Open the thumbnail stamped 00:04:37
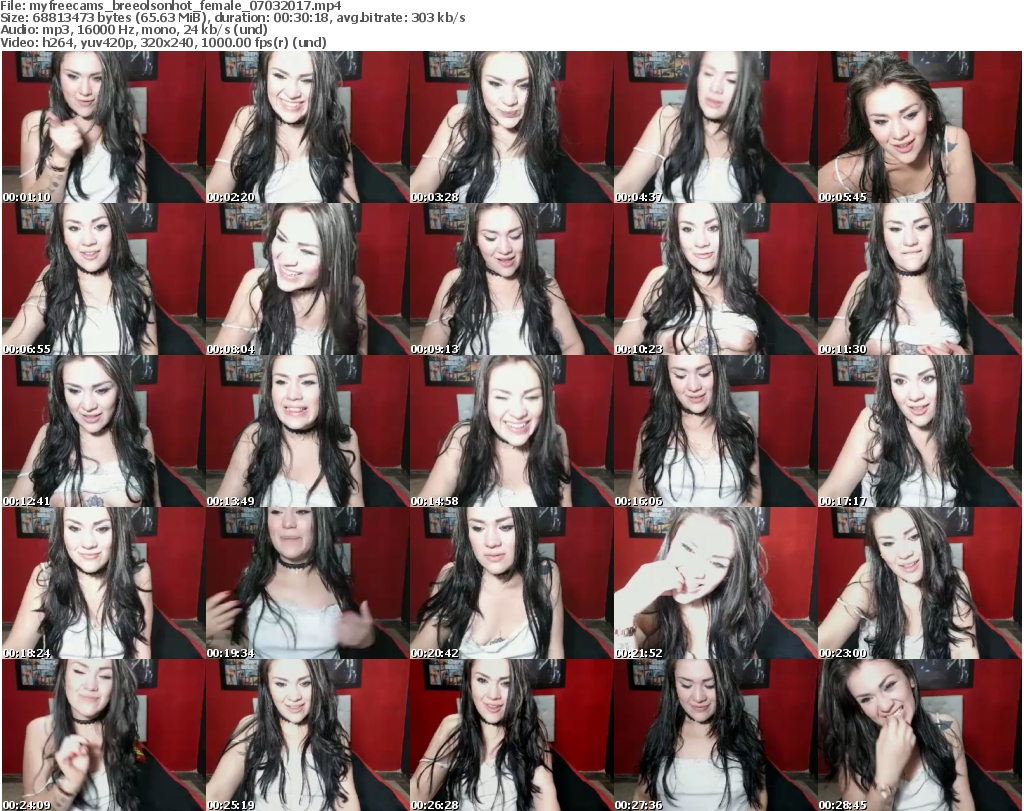1024x811 pixels. [x=715, y=127]
